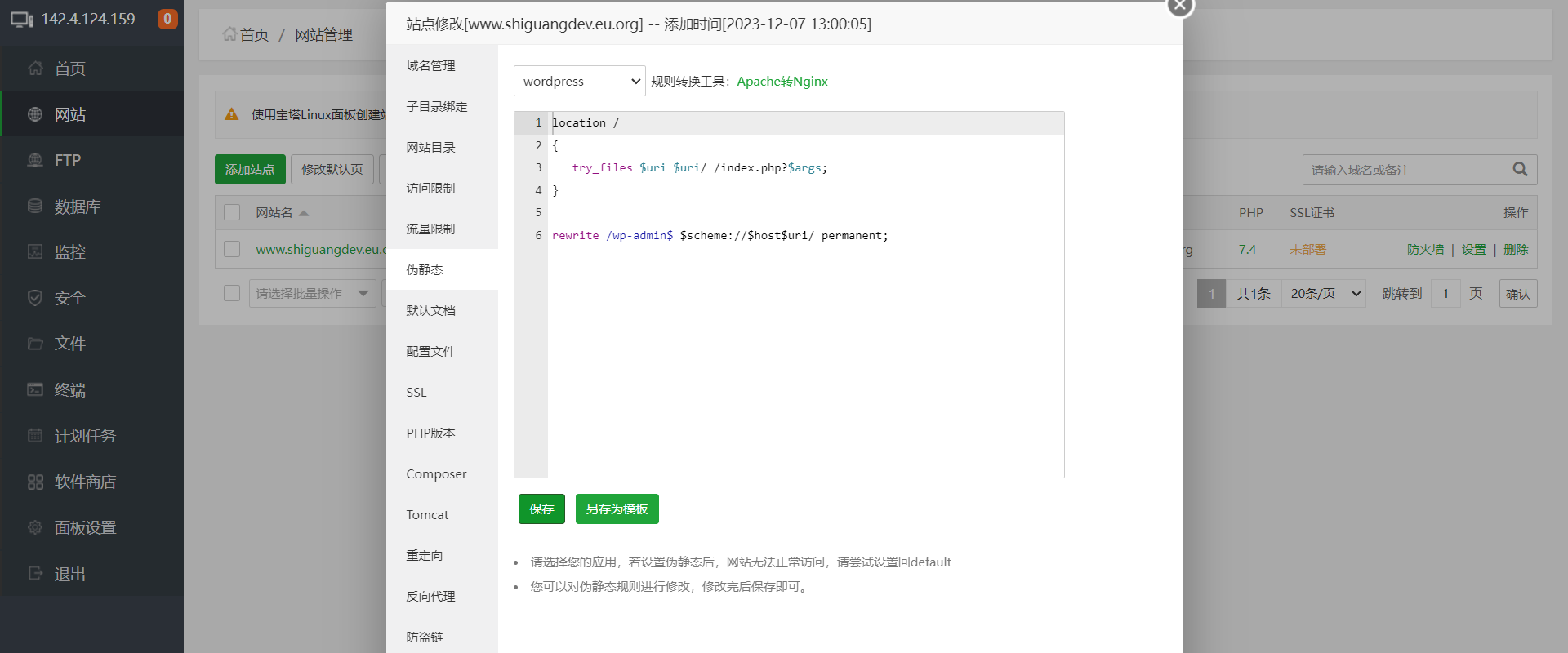Toggle the checkbox beside batch operation selector

(232, 293)
